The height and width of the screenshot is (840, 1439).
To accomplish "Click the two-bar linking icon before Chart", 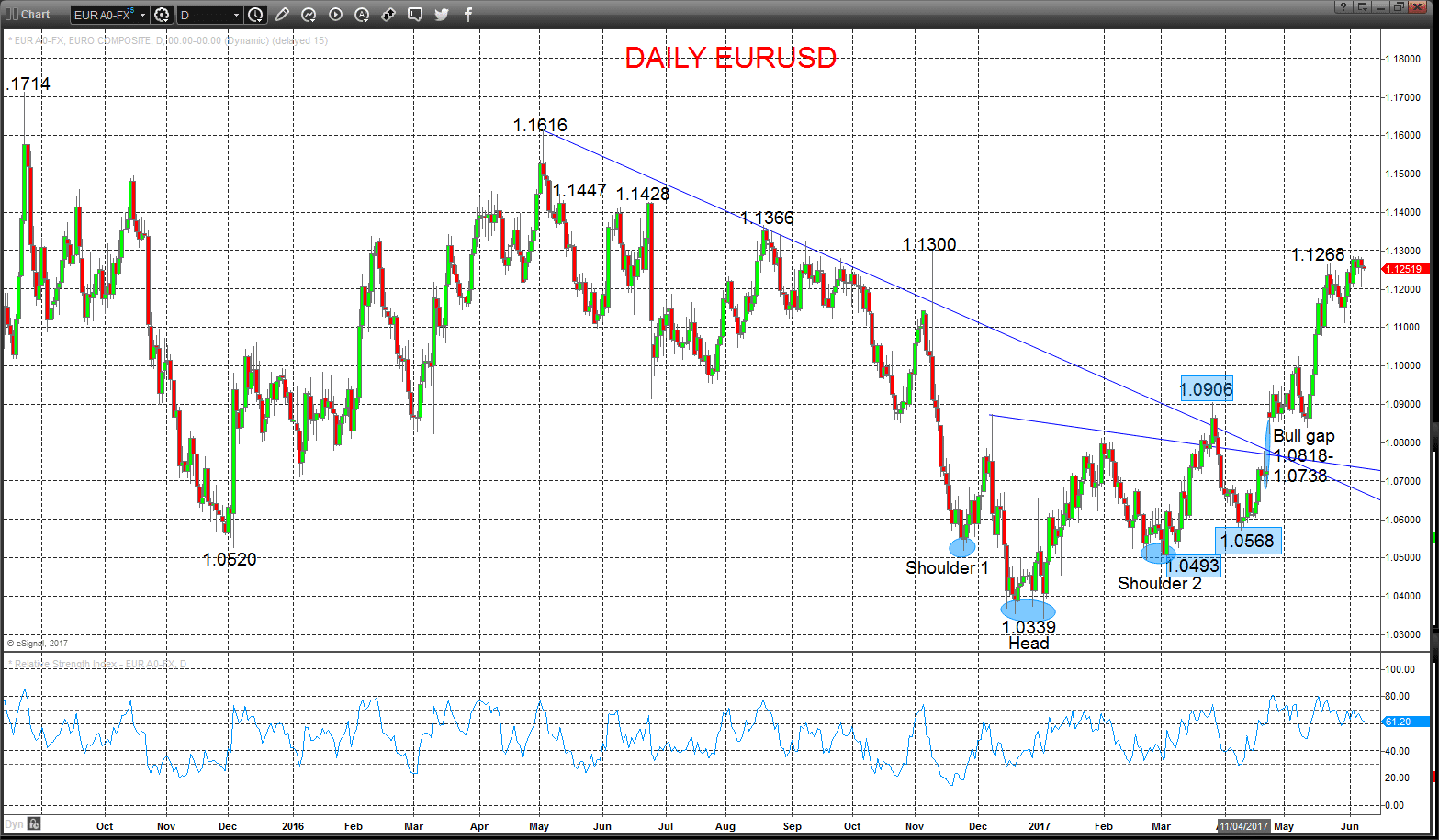I will 13,14.
